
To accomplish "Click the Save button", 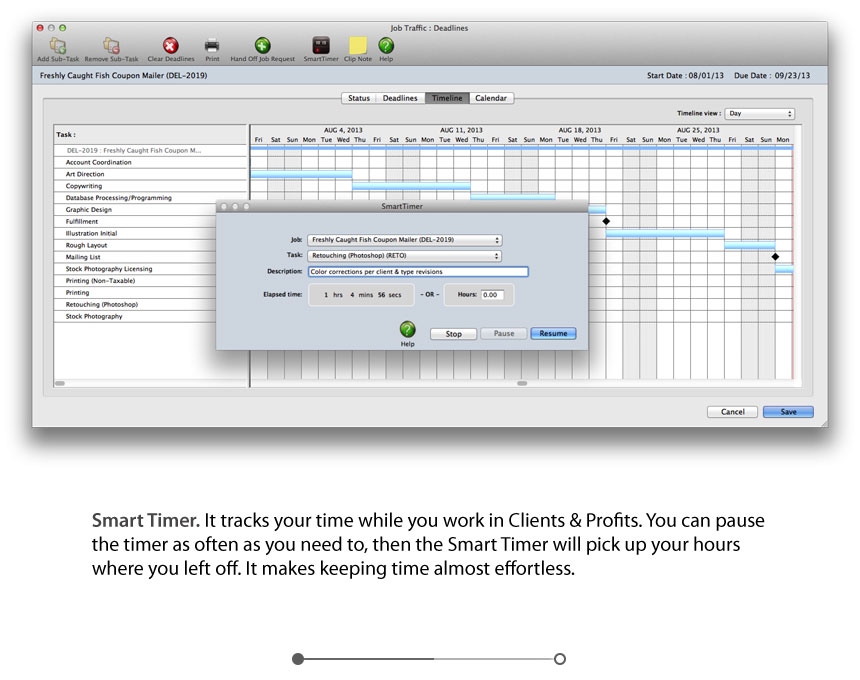I will [x=788, y=412].
